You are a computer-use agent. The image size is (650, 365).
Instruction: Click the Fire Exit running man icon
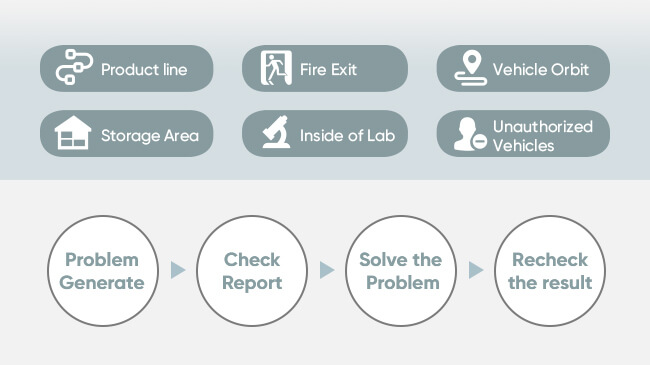pos(276,68)
